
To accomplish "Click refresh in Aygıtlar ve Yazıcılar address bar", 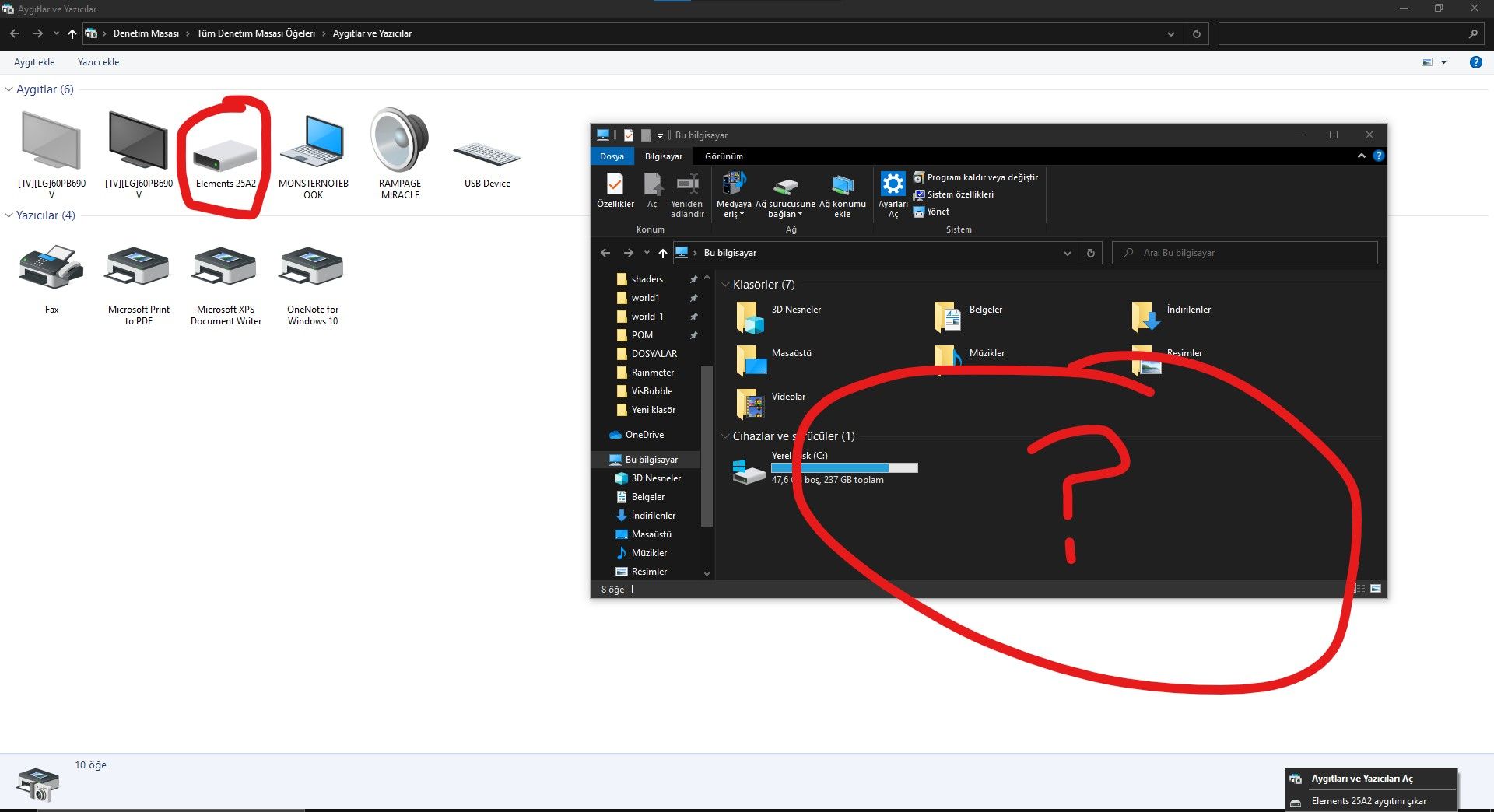I will point(1196,33).
